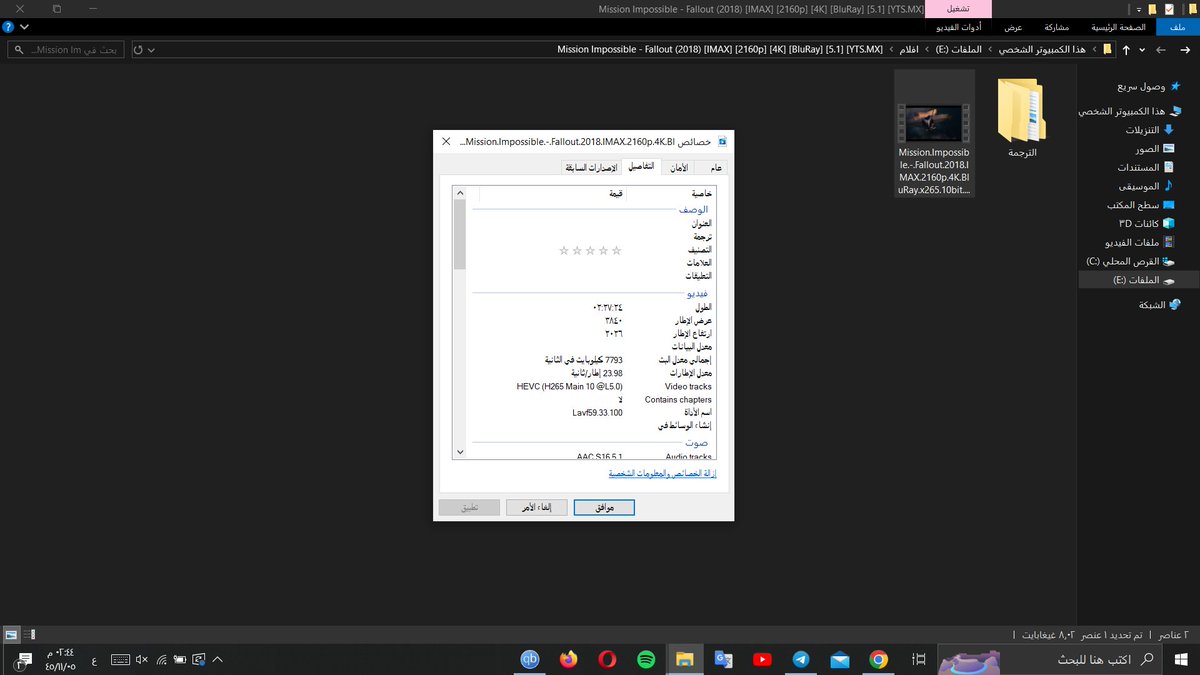
Task: Expand the ribbon with the chevron
Action: (x=24, y=27)
